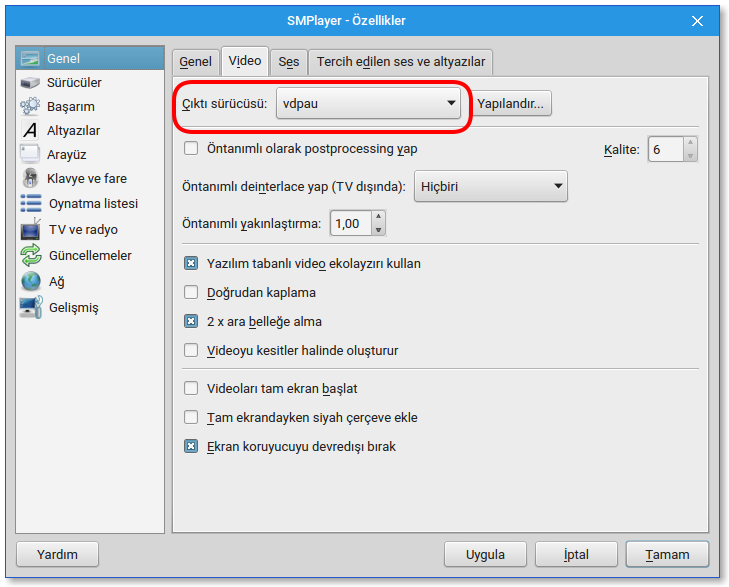Uncheck 2 x ara belleğe alma

point(191,321)
